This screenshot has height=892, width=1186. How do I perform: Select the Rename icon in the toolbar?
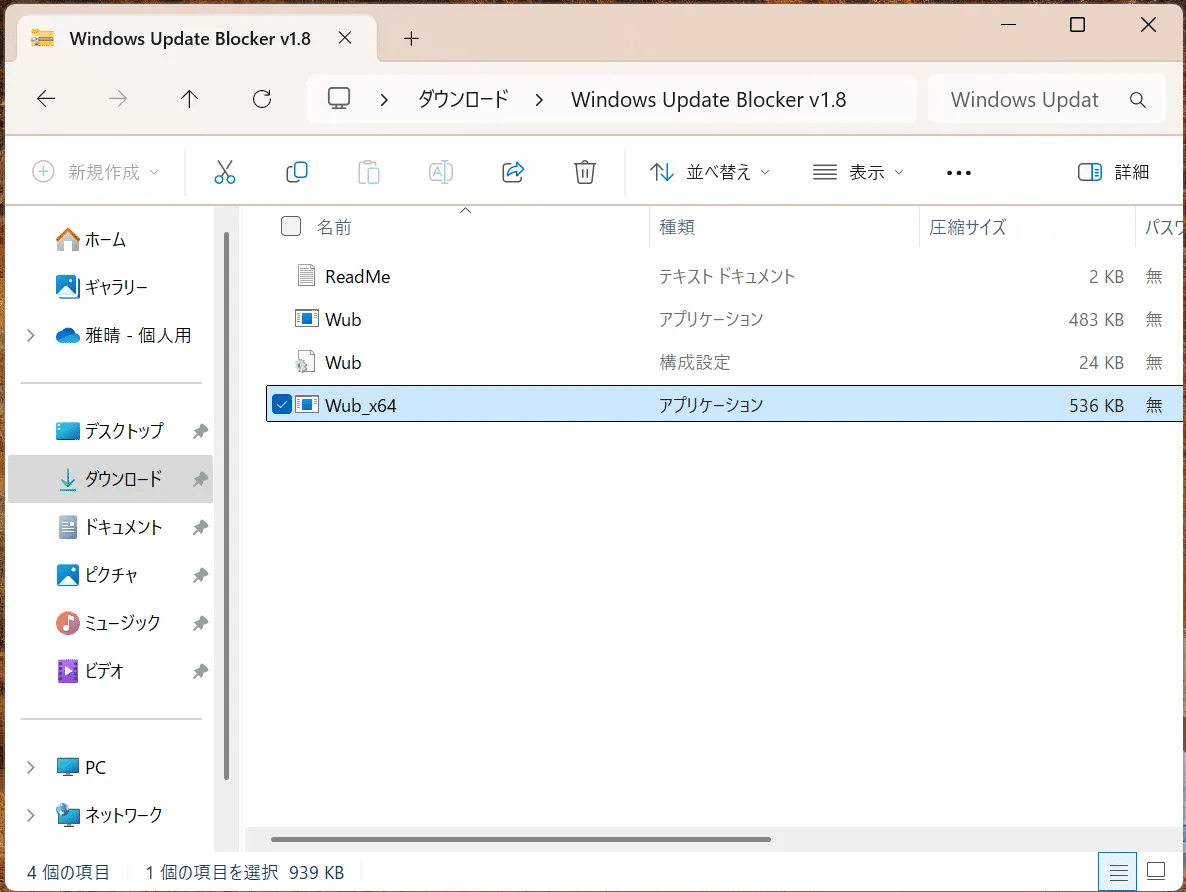tap(440, 171)
